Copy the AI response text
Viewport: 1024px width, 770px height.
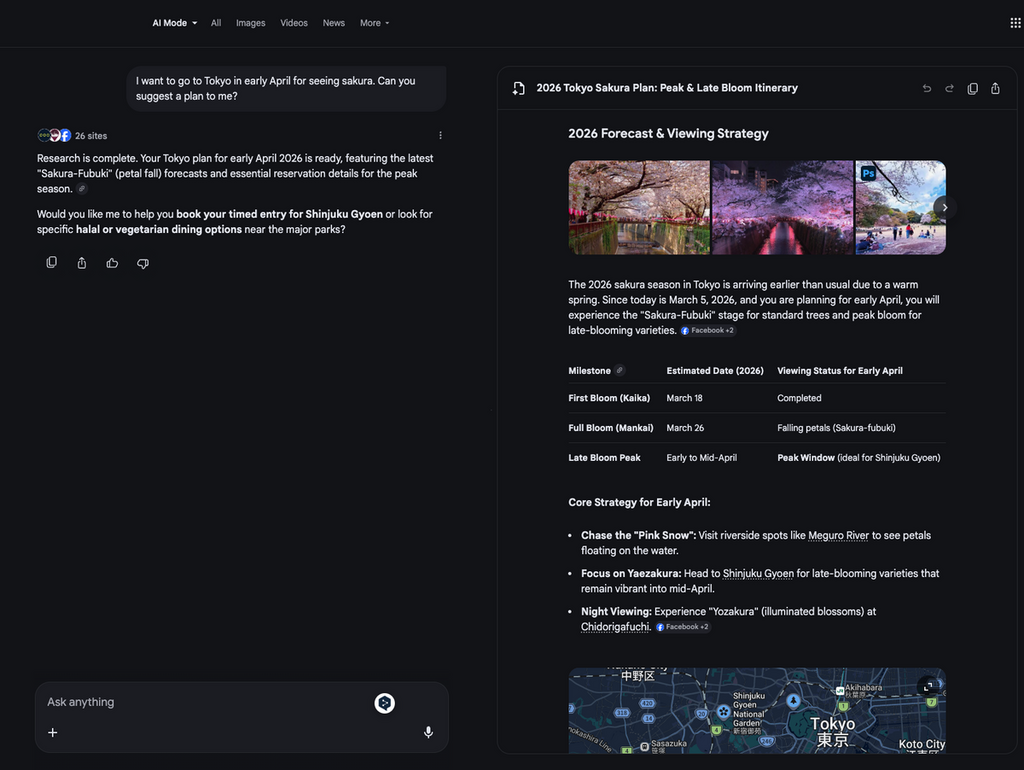[x=52, y=263]
